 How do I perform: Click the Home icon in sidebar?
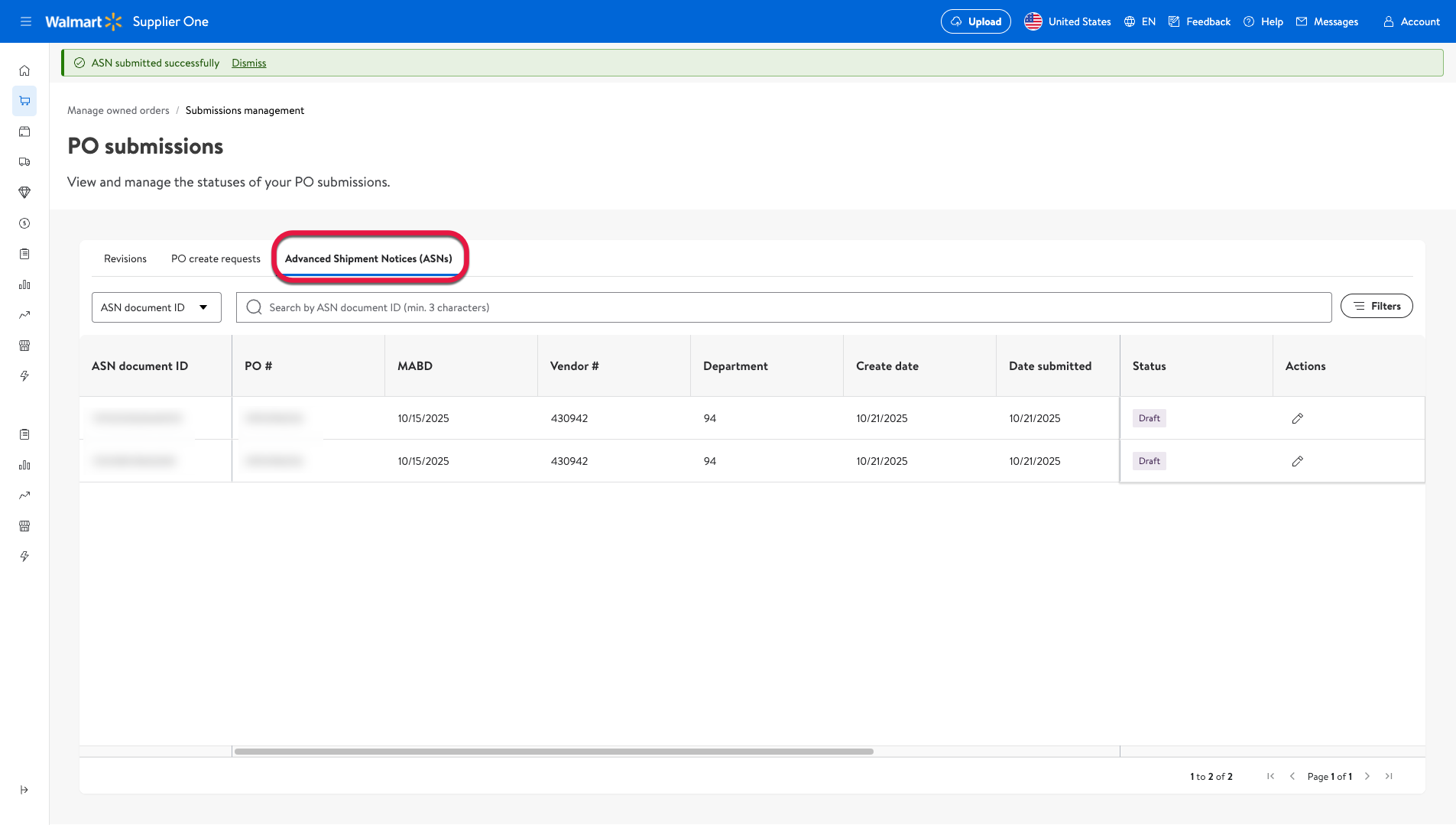point(24,70)
